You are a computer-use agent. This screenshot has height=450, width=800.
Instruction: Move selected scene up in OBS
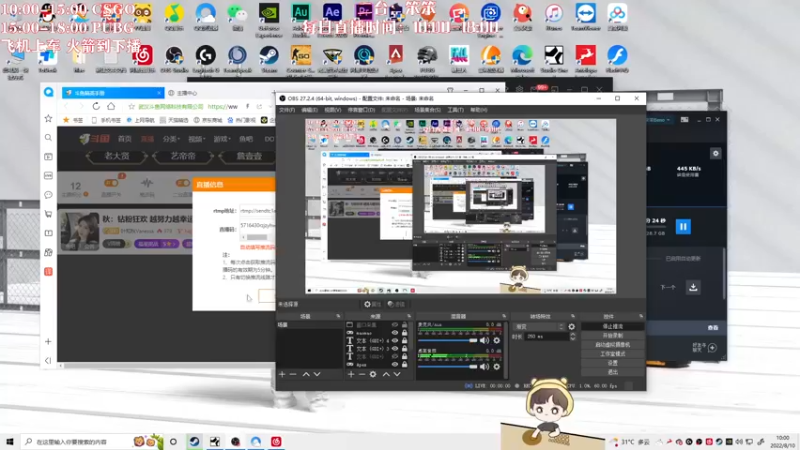(306, 374)
